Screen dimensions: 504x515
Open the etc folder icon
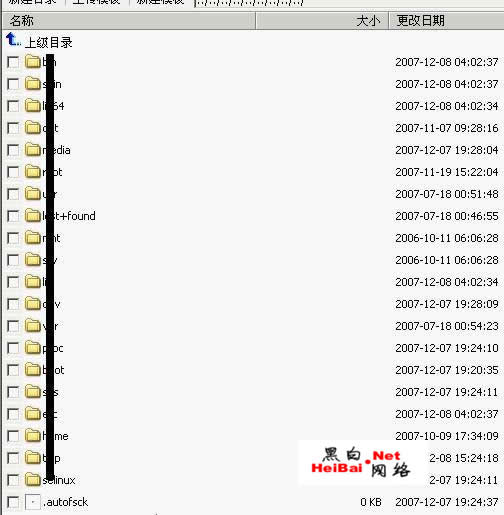click(33, 414)
